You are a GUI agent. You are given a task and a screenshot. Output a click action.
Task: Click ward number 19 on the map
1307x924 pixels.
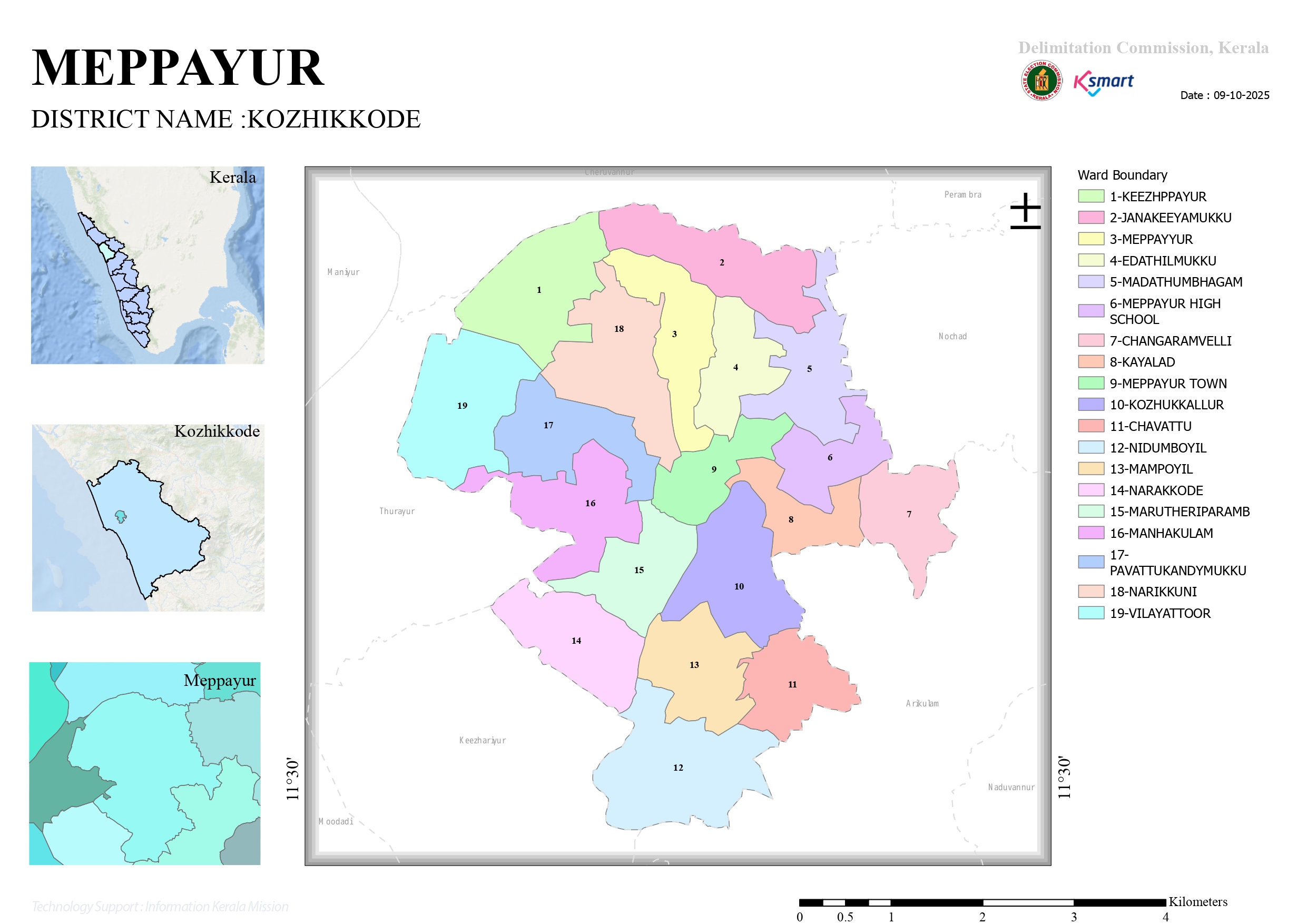click(x=462, y=406)
